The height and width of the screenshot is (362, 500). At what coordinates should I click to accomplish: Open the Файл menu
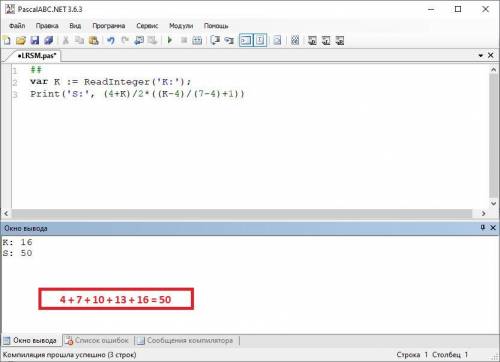coord(17,26)
